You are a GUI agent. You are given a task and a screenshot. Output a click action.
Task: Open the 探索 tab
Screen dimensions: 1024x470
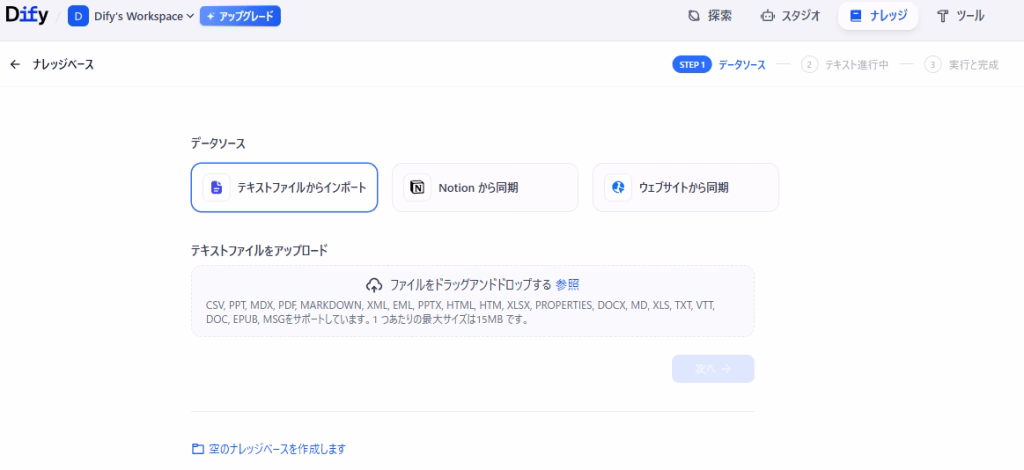710,16
